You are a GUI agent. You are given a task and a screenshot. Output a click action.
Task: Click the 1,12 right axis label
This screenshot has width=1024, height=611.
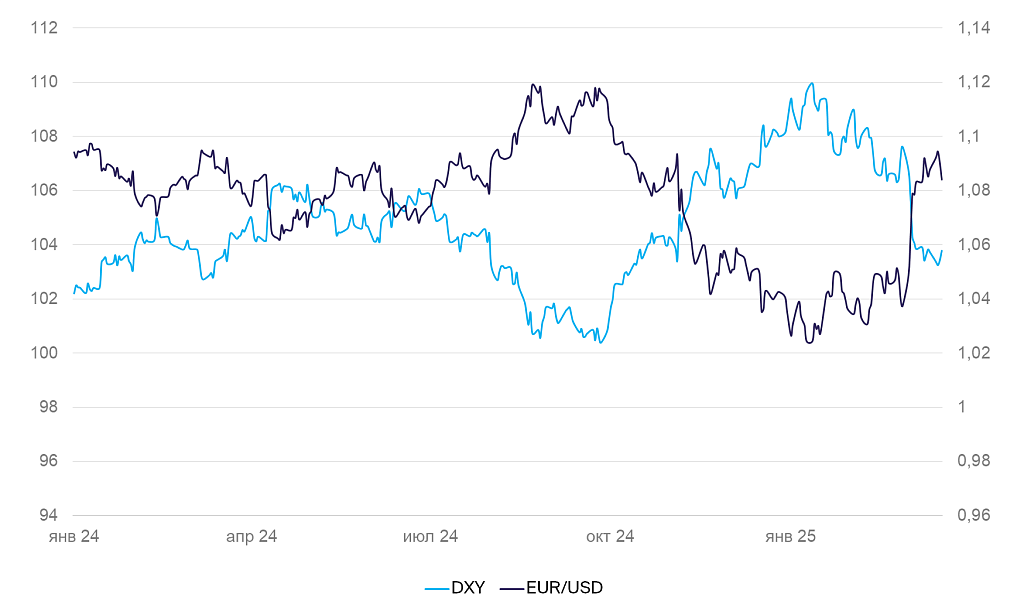(x=974, y=82)
